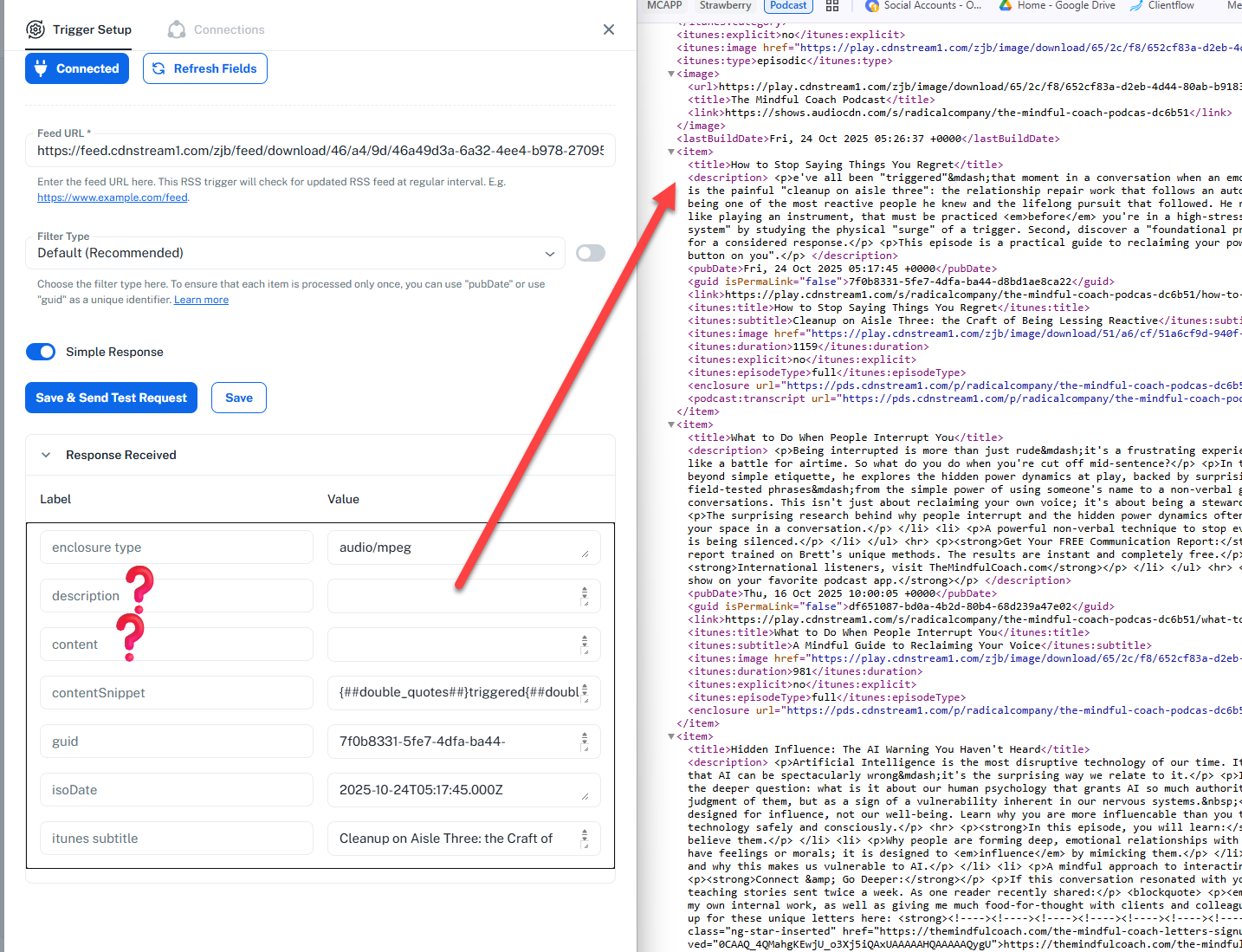
Task: Click the Trigger Setup gear icon
Action: coord(36,29)
